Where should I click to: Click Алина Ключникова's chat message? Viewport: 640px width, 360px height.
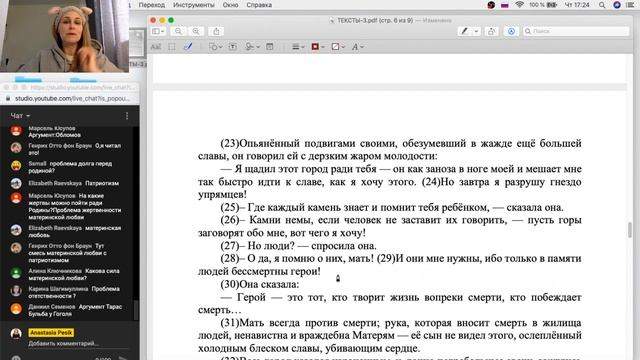(x=73, y=274)
